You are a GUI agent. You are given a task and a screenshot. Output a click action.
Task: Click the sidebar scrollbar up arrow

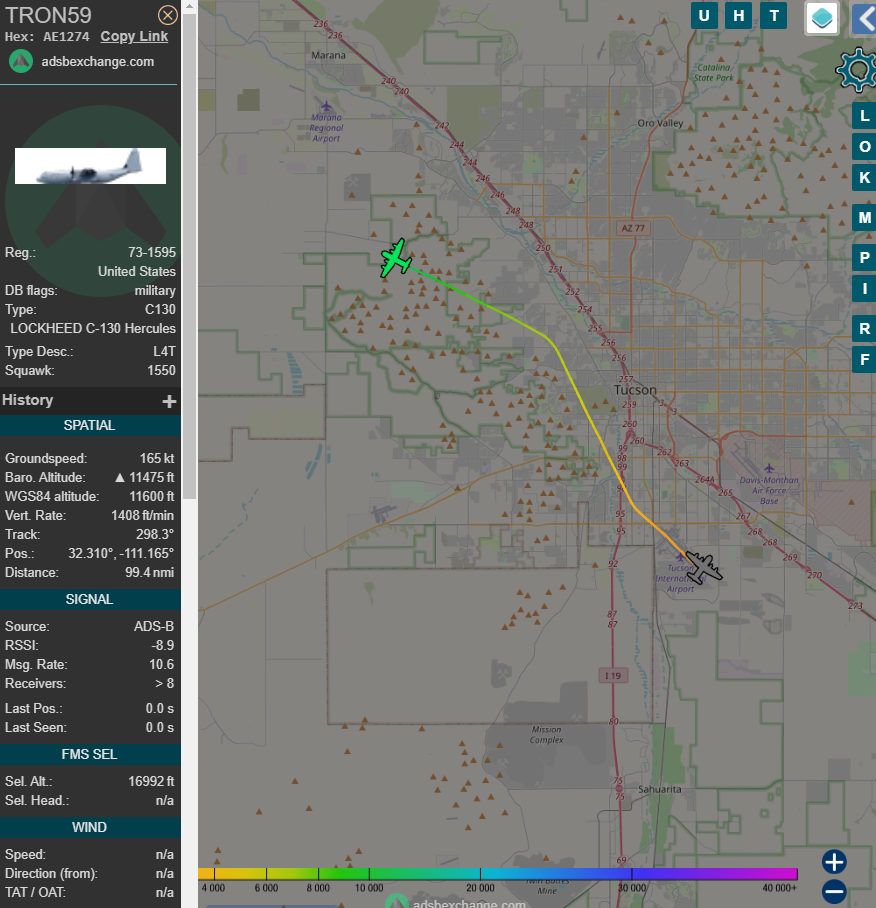189,6
